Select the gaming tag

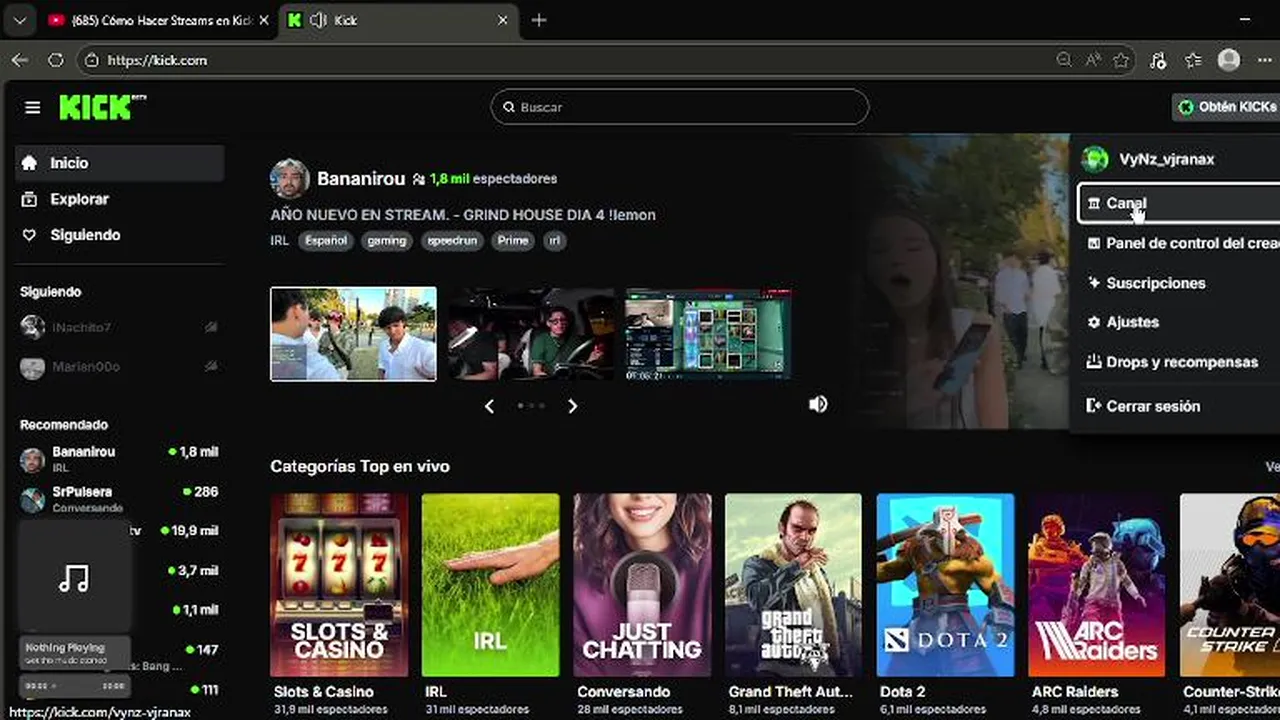click(x=387, y=241)
